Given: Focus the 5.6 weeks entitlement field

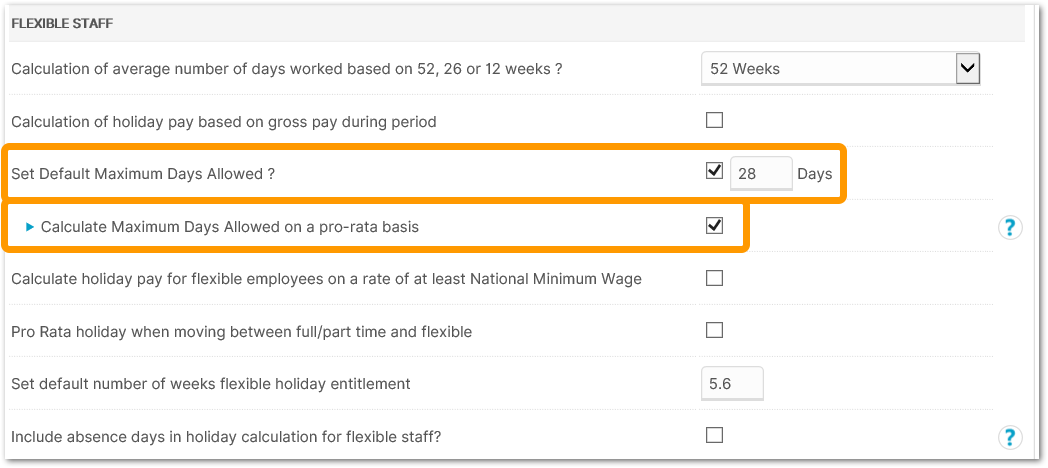Looking at the screenshot, I should click(x=732, y=383).
